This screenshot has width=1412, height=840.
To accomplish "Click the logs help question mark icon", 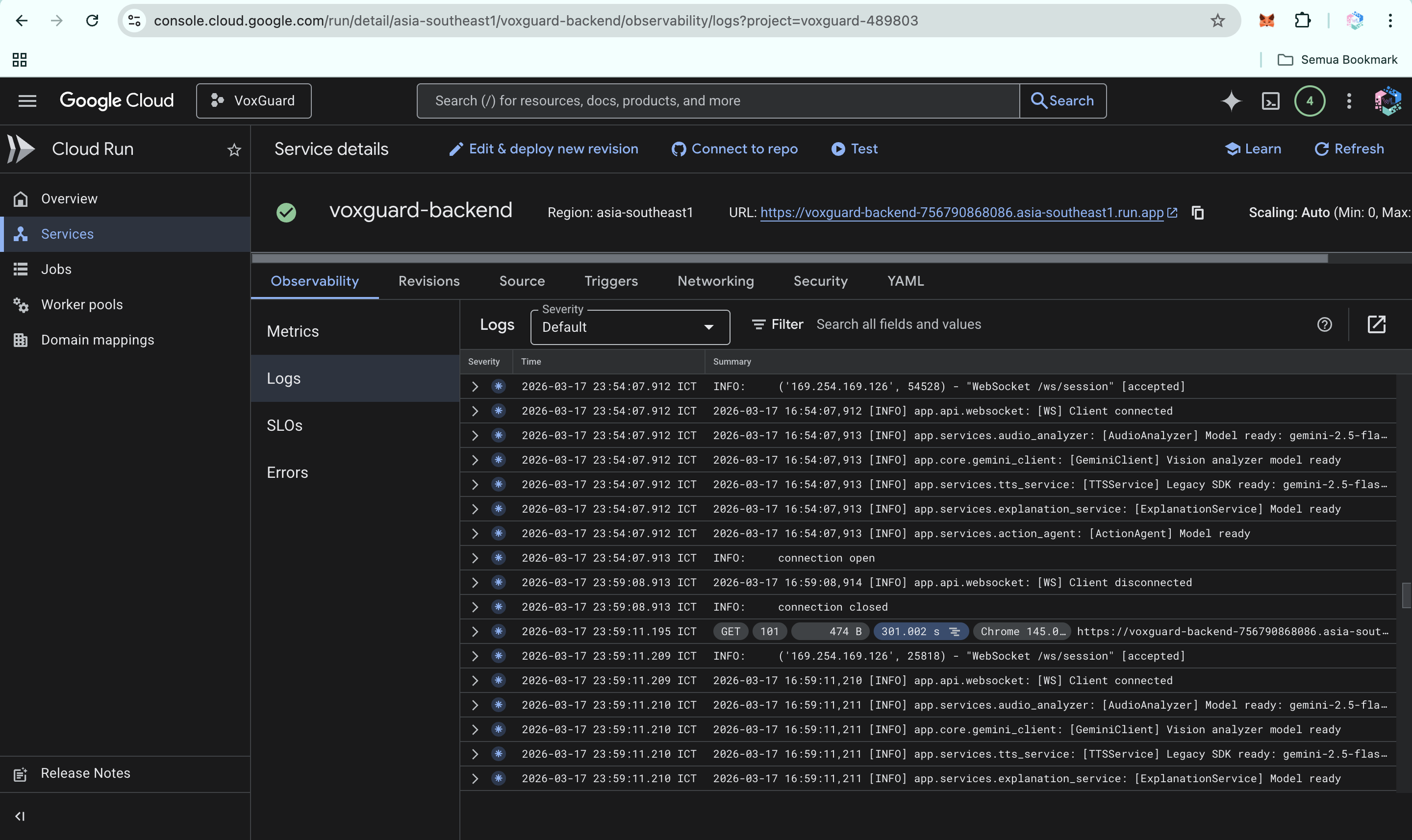I will pos(1324,324).
